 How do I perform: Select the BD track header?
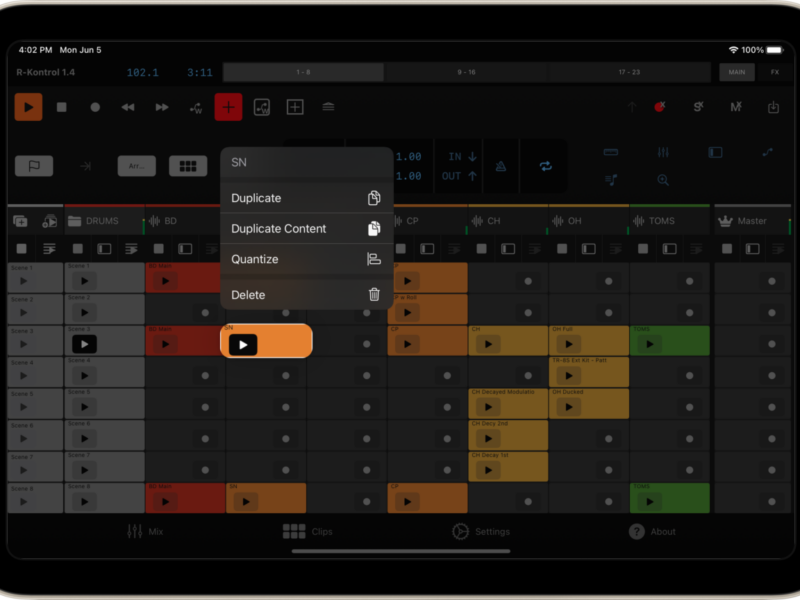pyautogui.click(x=185, y=221)
